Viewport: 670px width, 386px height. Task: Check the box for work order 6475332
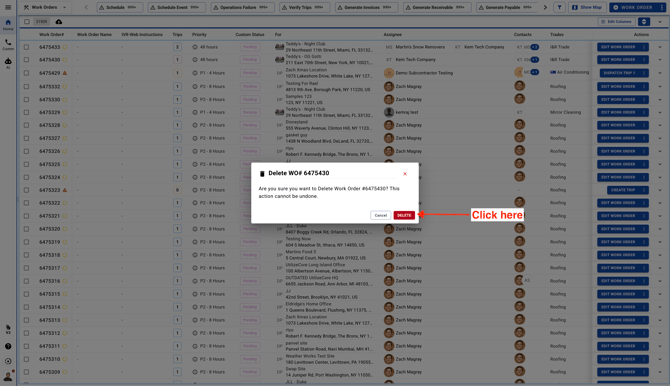[26, 86]
